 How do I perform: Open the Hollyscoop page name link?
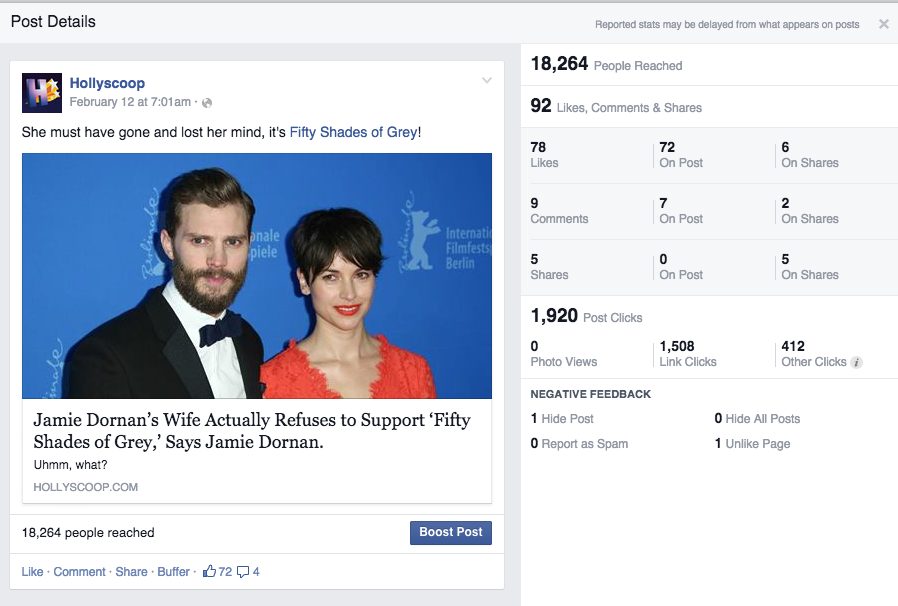point(107,83)
